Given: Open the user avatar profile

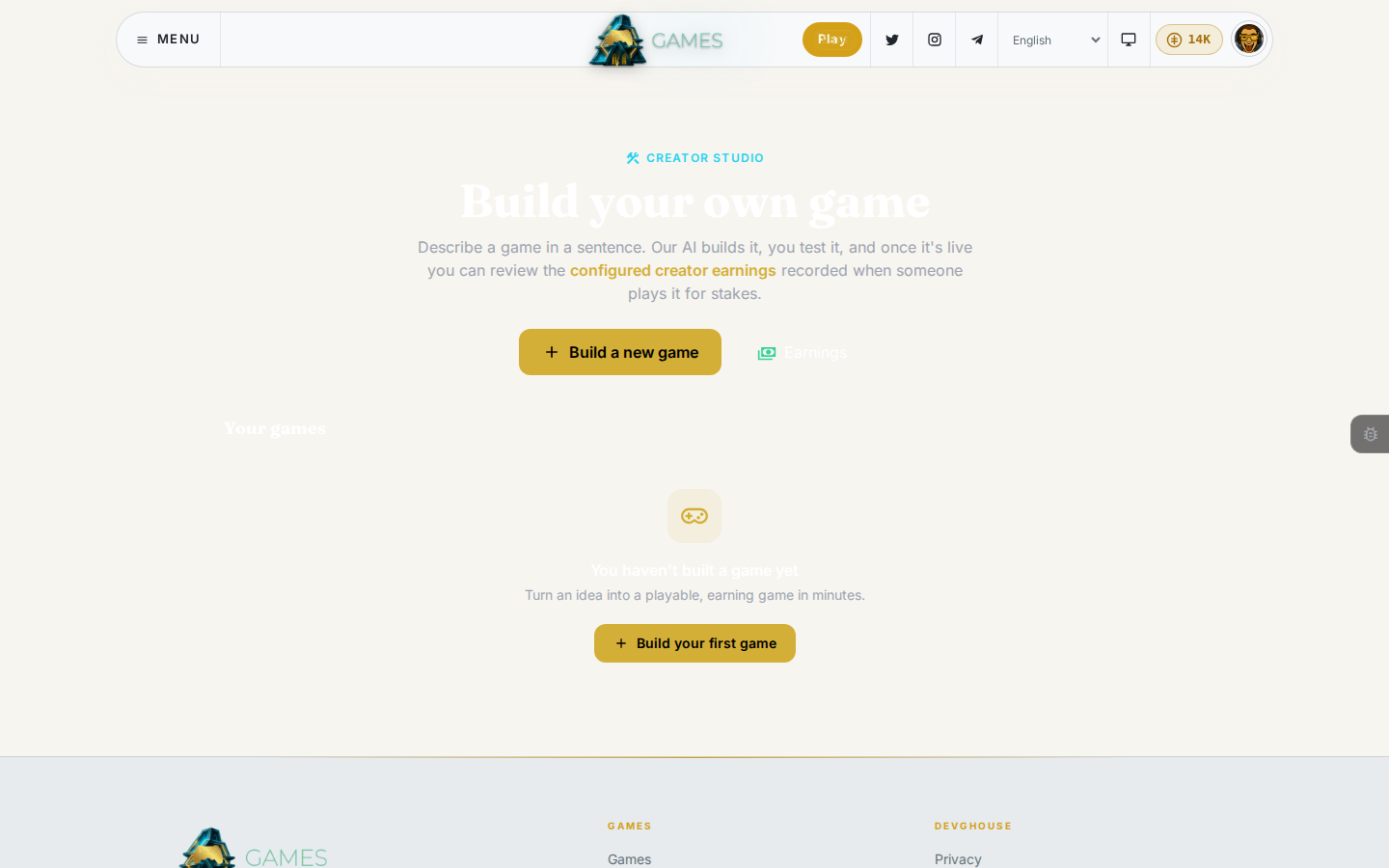Looking at the screenshot, I should point(1249,40).
